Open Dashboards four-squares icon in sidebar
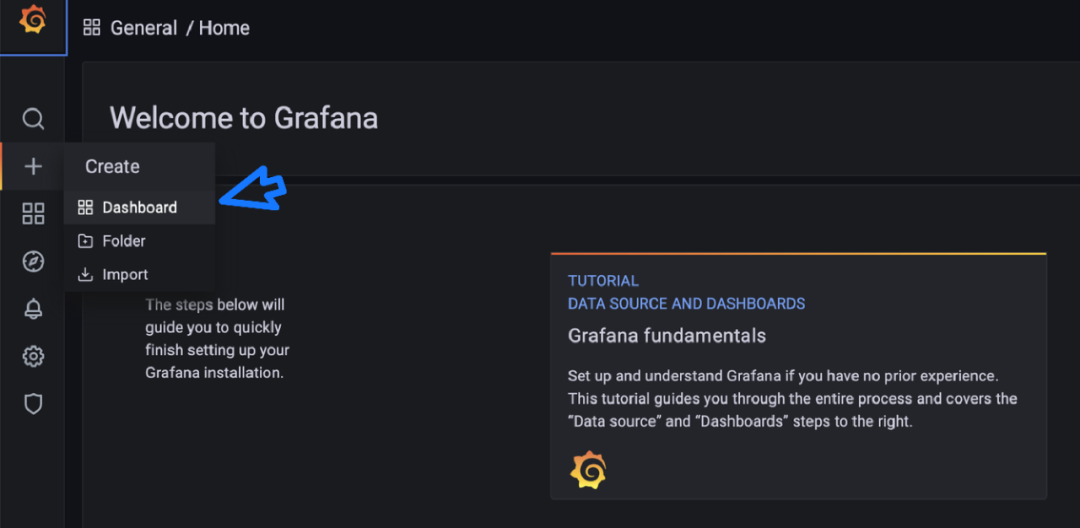This screenshot has height=528, width=1080. [x=33, y=213]
